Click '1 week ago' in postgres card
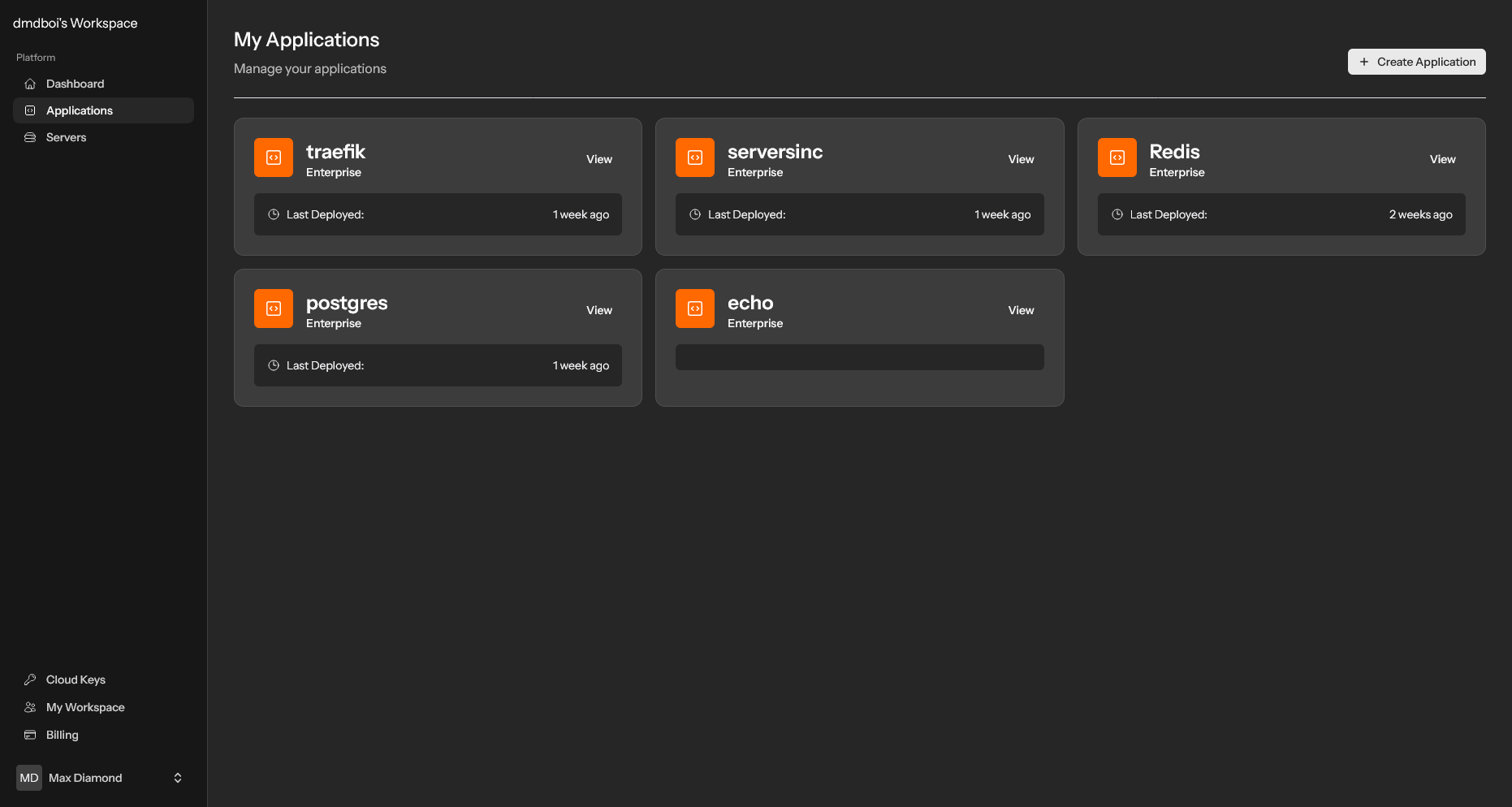This screenshot has height=807, width=1512. coord(581,365)
